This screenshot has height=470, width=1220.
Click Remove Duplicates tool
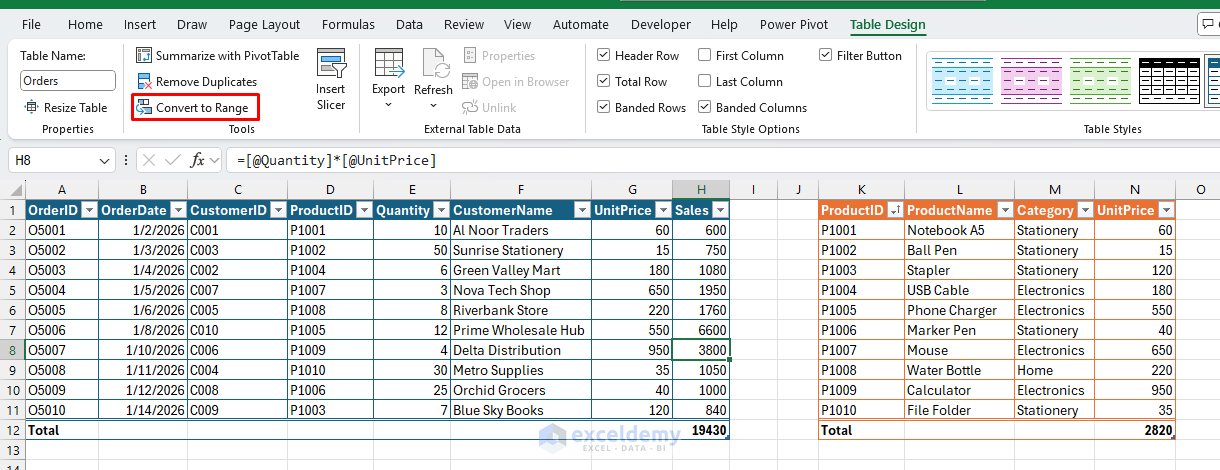pyautogui.click(x=196, y=82)
